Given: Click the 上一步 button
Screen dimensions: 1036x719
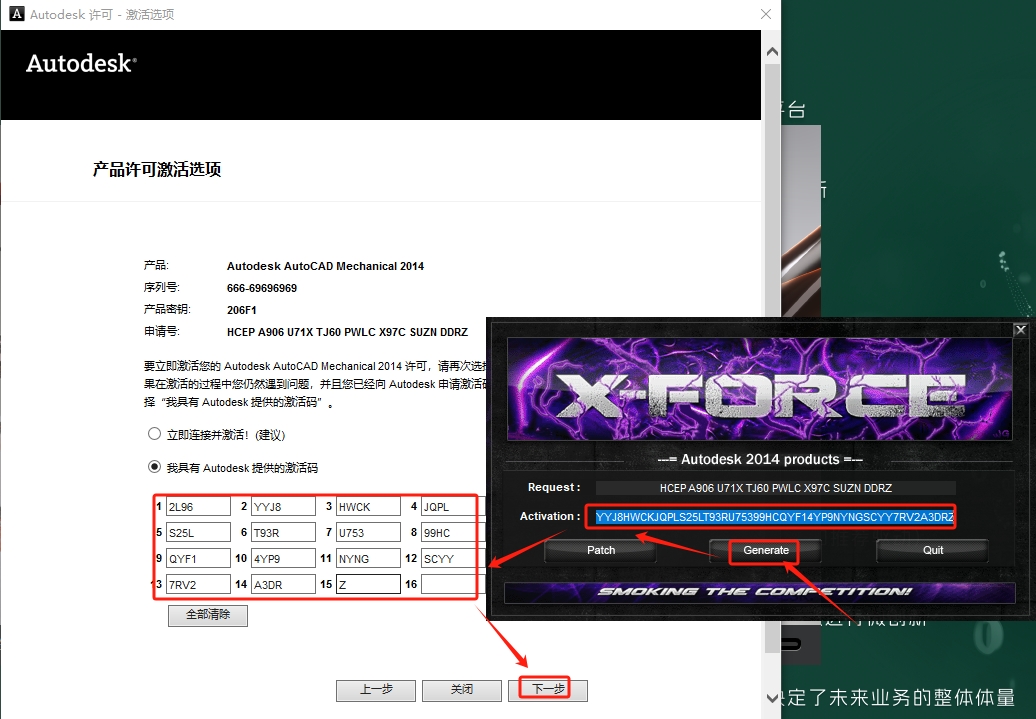Looking at the screenshot, I should (376, 689).
